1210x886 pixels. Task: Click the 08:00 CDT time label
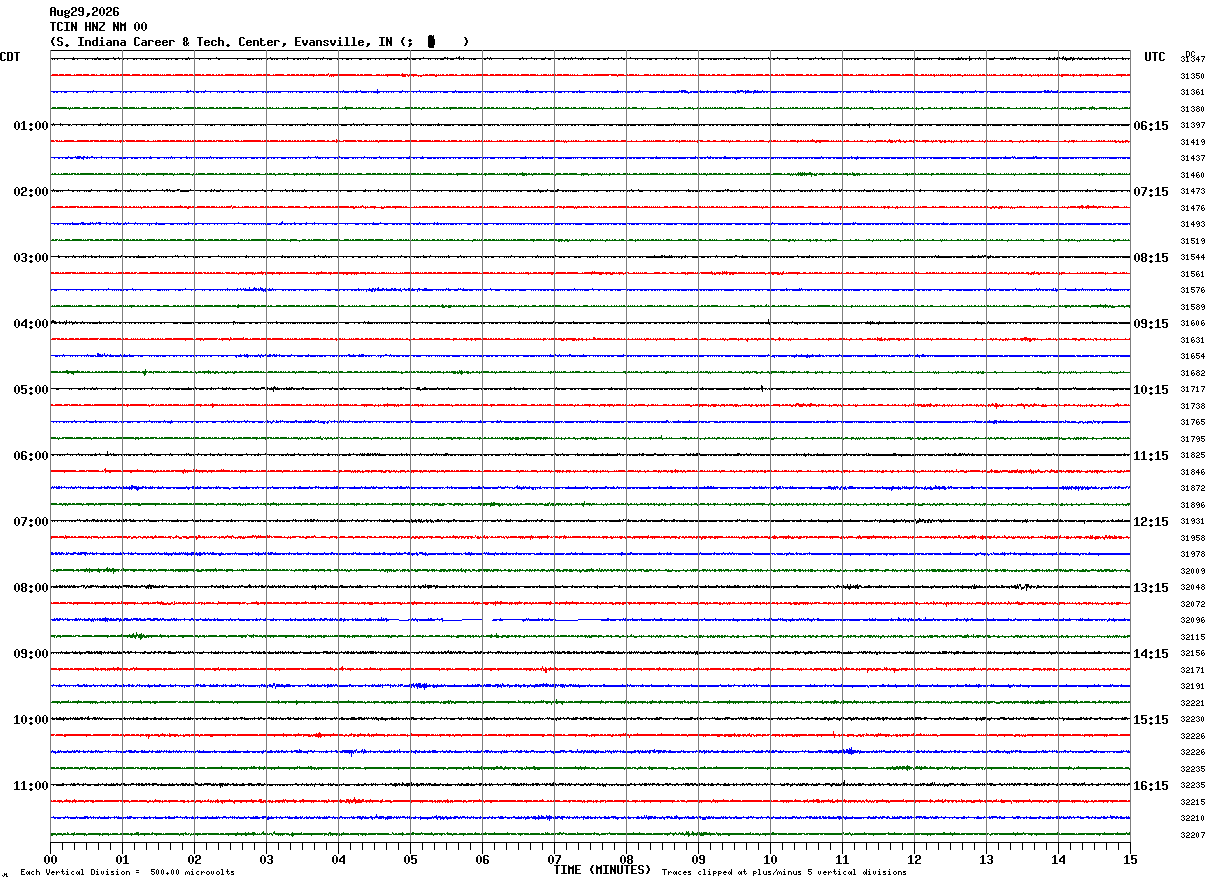[x=31, y=588]
